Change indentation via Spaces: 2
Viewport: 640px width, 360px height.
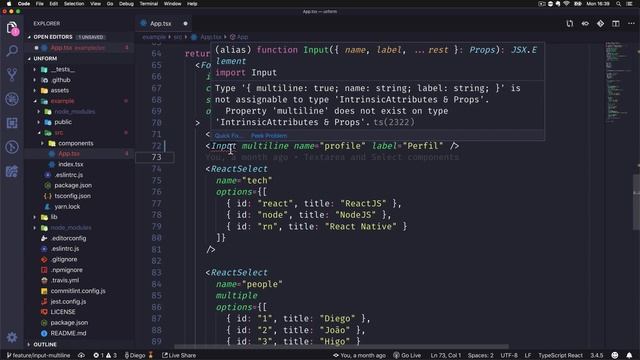click(x=481, y=356)
